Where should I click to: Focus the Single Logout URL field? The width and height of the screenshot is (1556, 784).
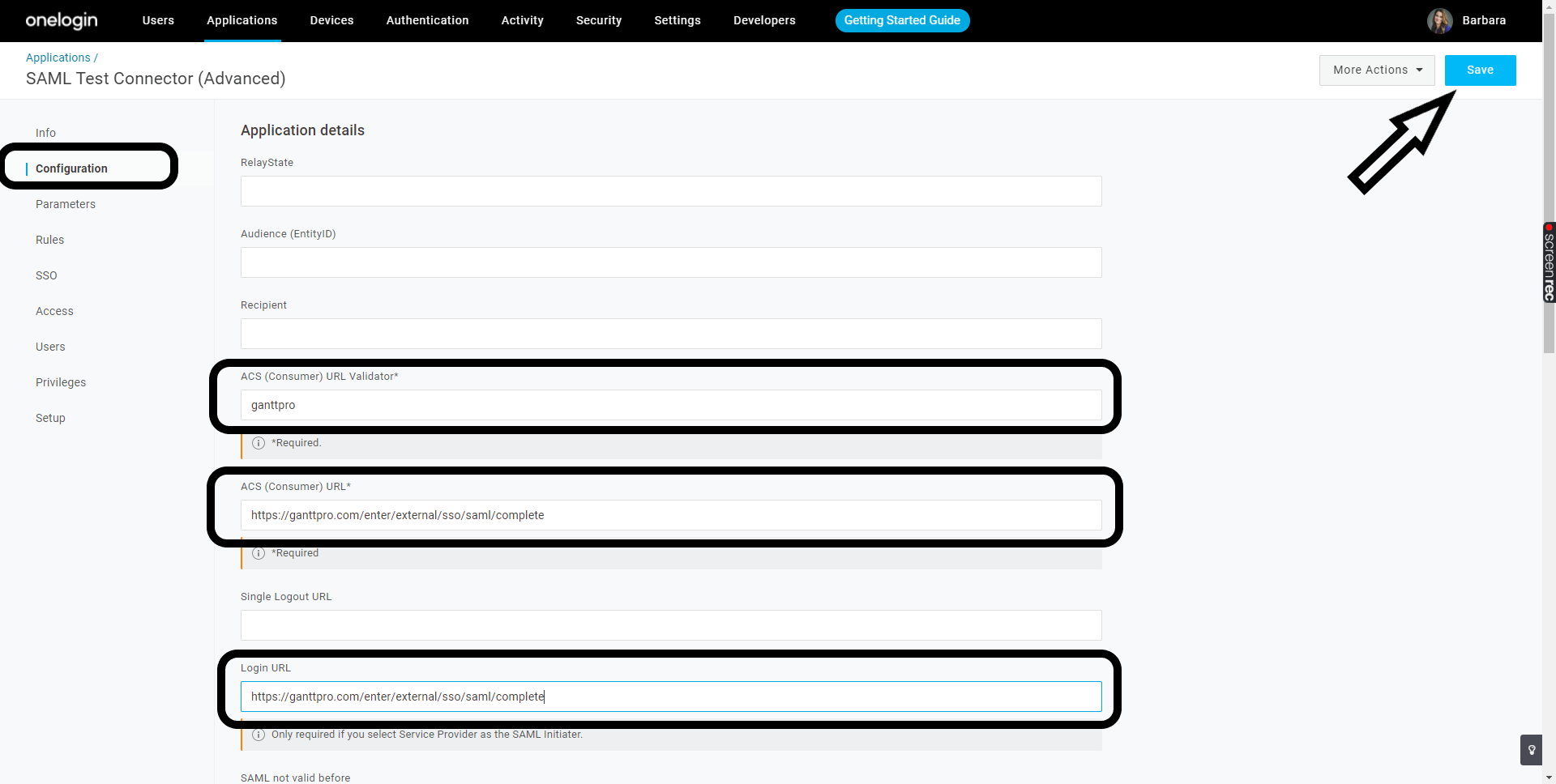click(671, 625)
